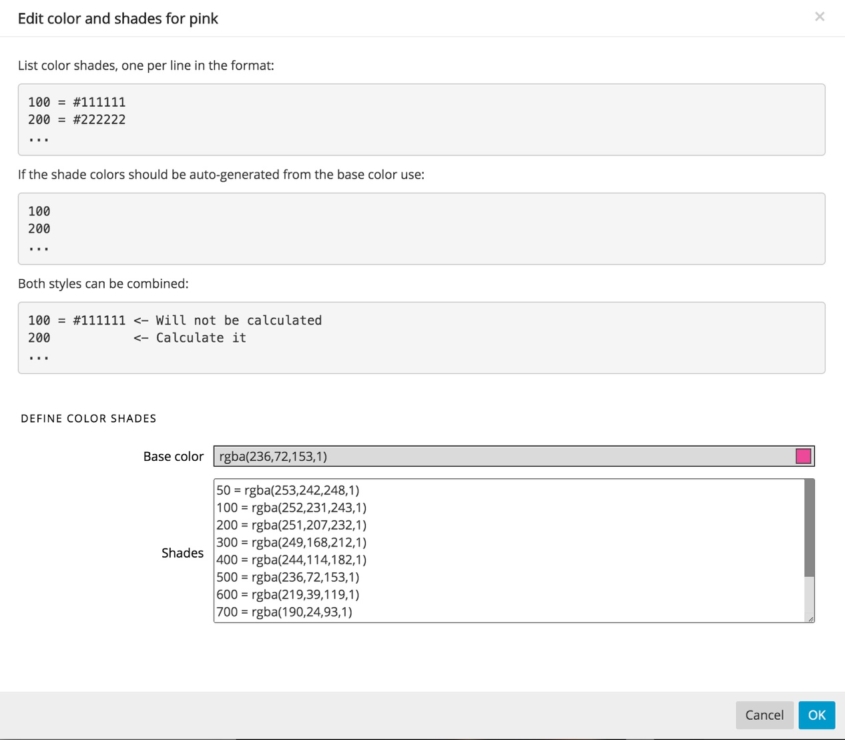Confirm changes with the OK button
845x740 pixels.
click(x=816, y=715)
